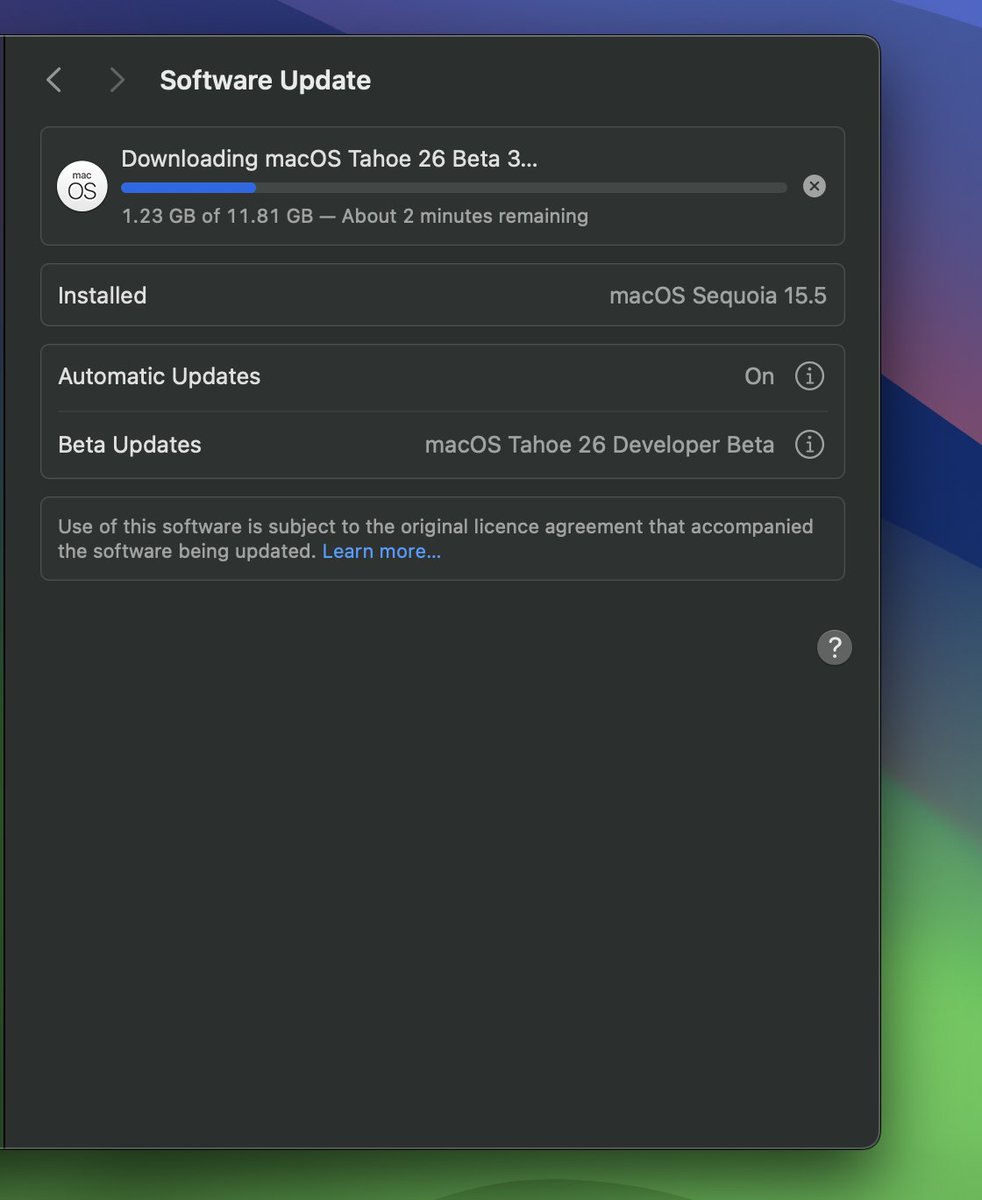Click the Learn more… link
Screen dimensions: 982x1200
[x=381, y=552]
